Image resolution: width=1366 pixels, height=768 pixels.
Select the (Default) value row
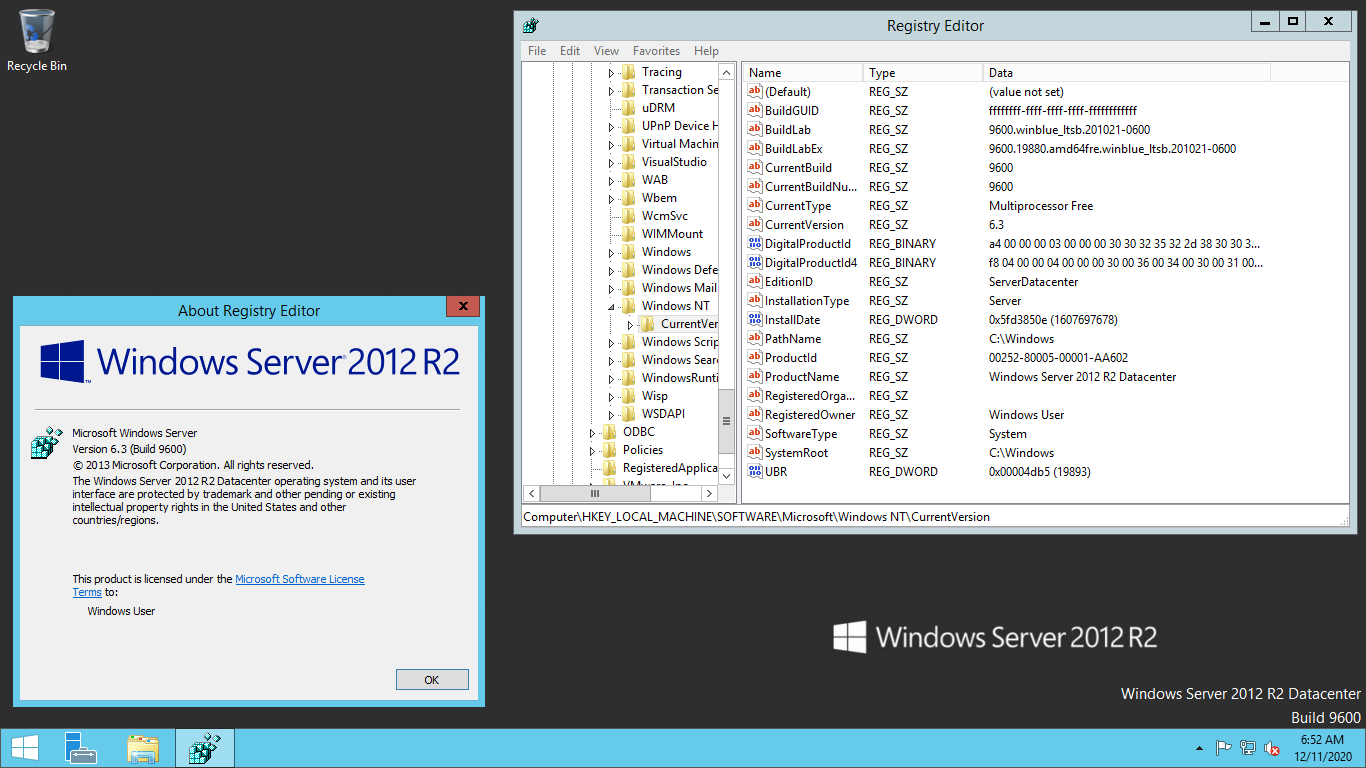coord(1007,91)
